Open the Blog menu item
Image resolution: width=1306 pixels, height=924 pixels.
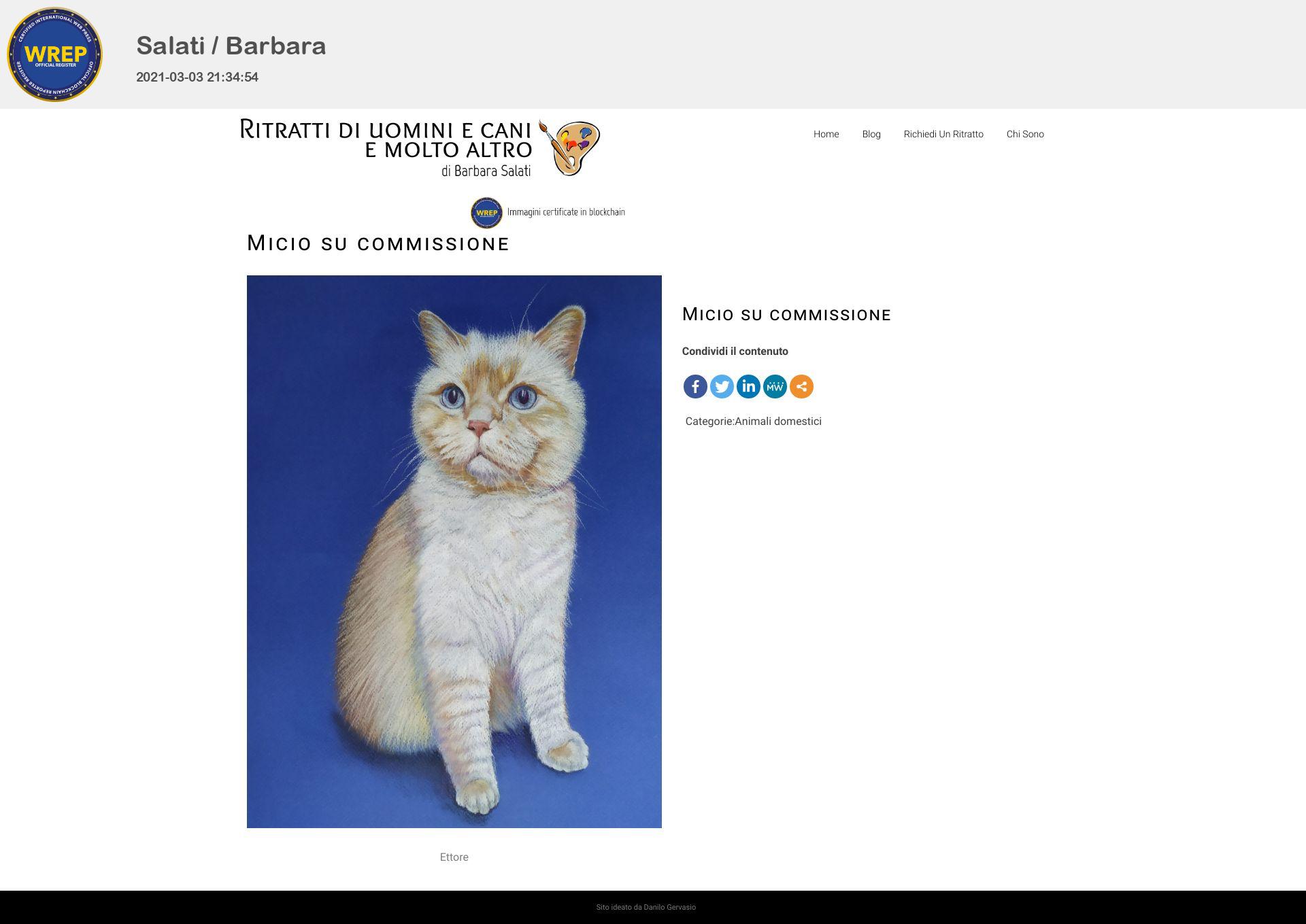pos(871,134)
